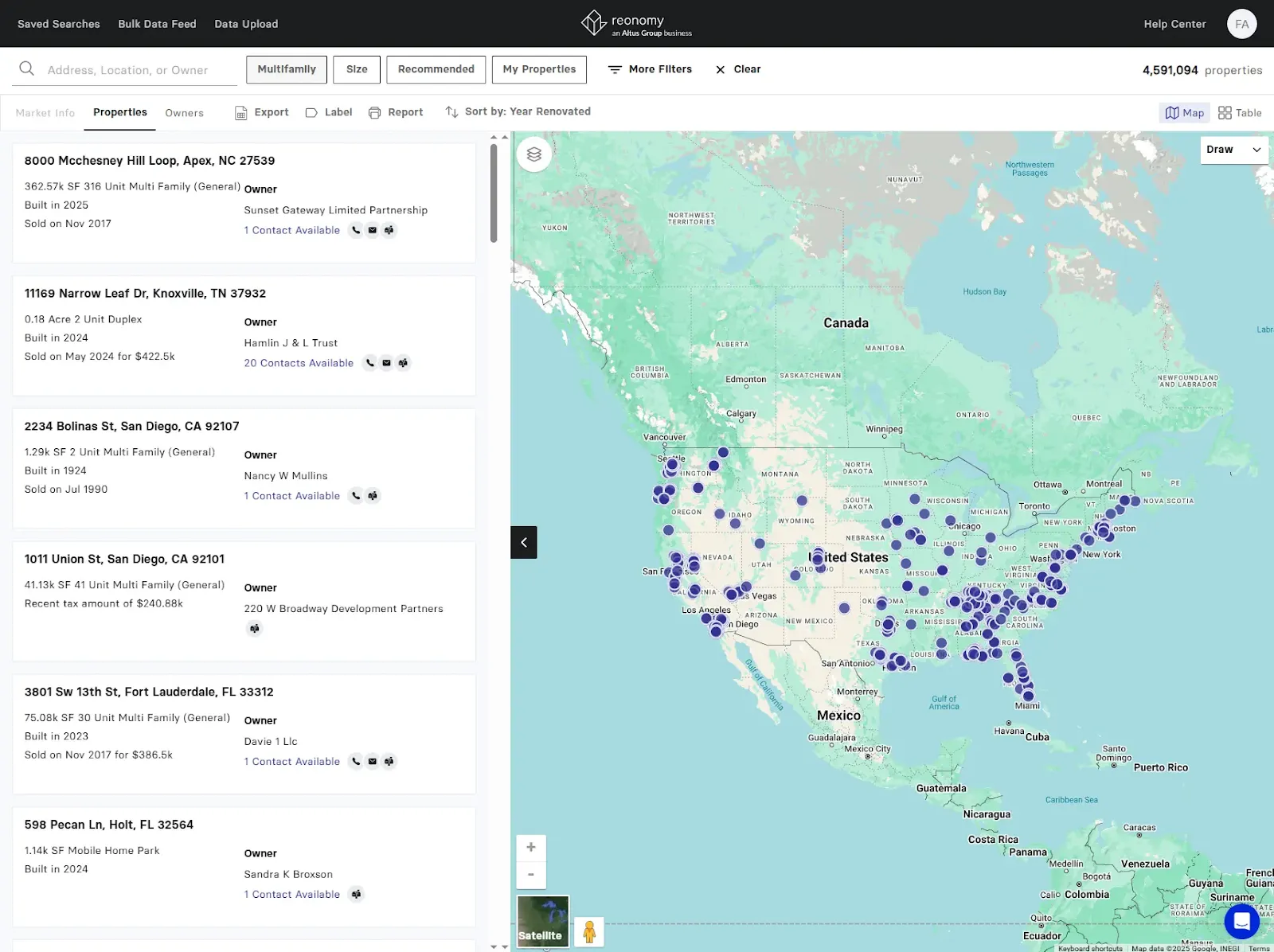Screen dimensions: 1274x952
Task: Click phone icon for Sunset Gateway Limited Partnership
Action: coord(356,230)
